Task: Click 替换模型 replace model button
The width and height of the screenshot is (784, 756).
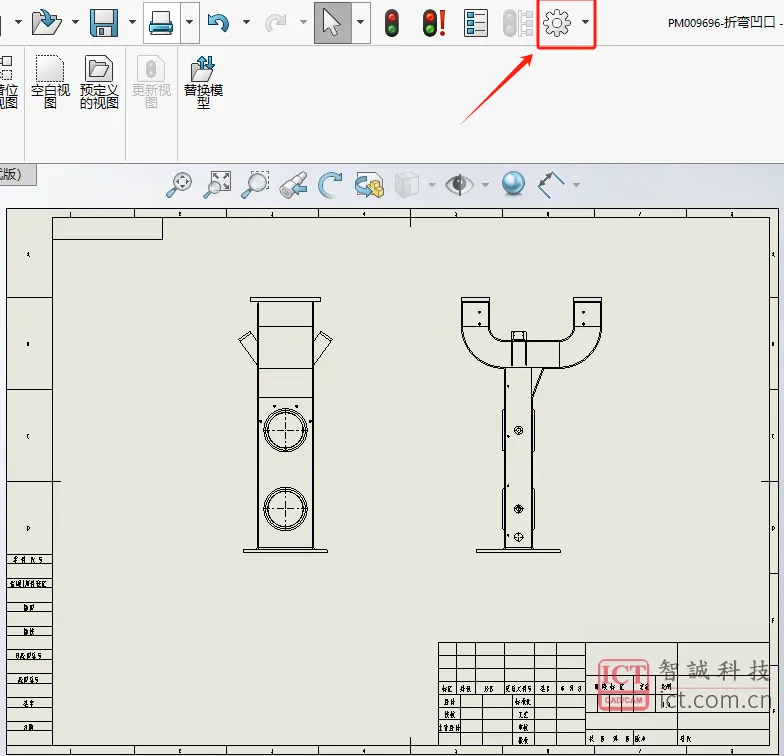Action: click(203, 82)
